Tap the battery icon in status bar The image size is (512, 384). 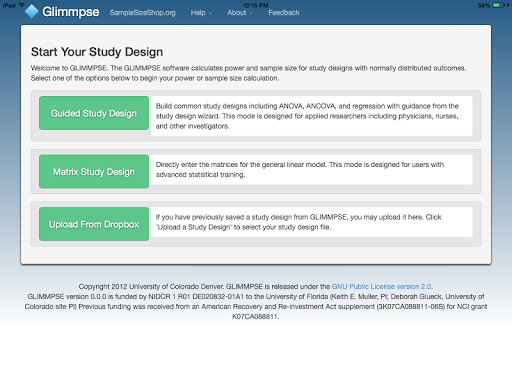498,5
